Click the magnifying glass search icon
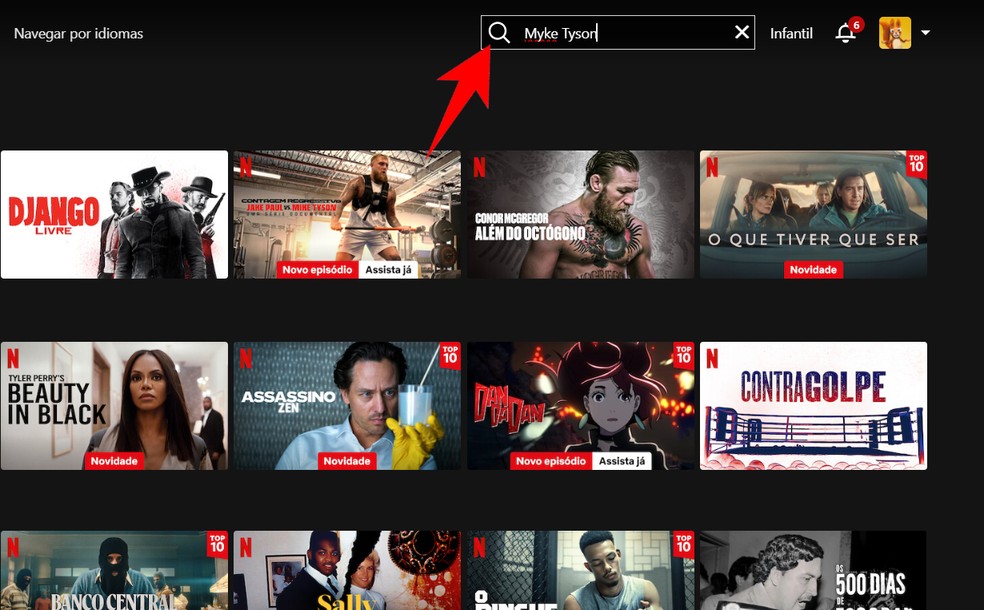 (x=499, y=32)
